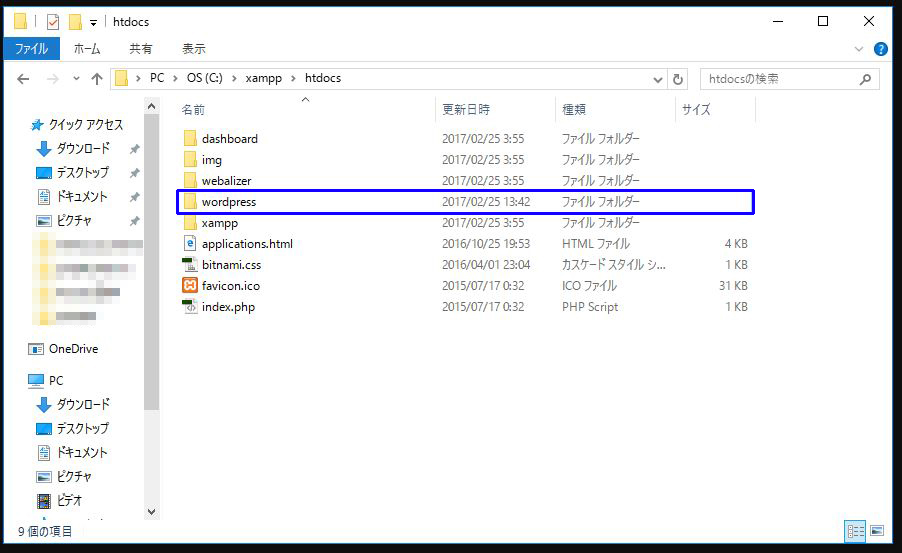Click the wordpress folder name
902x553 pixels.
(x=229, y=202)
